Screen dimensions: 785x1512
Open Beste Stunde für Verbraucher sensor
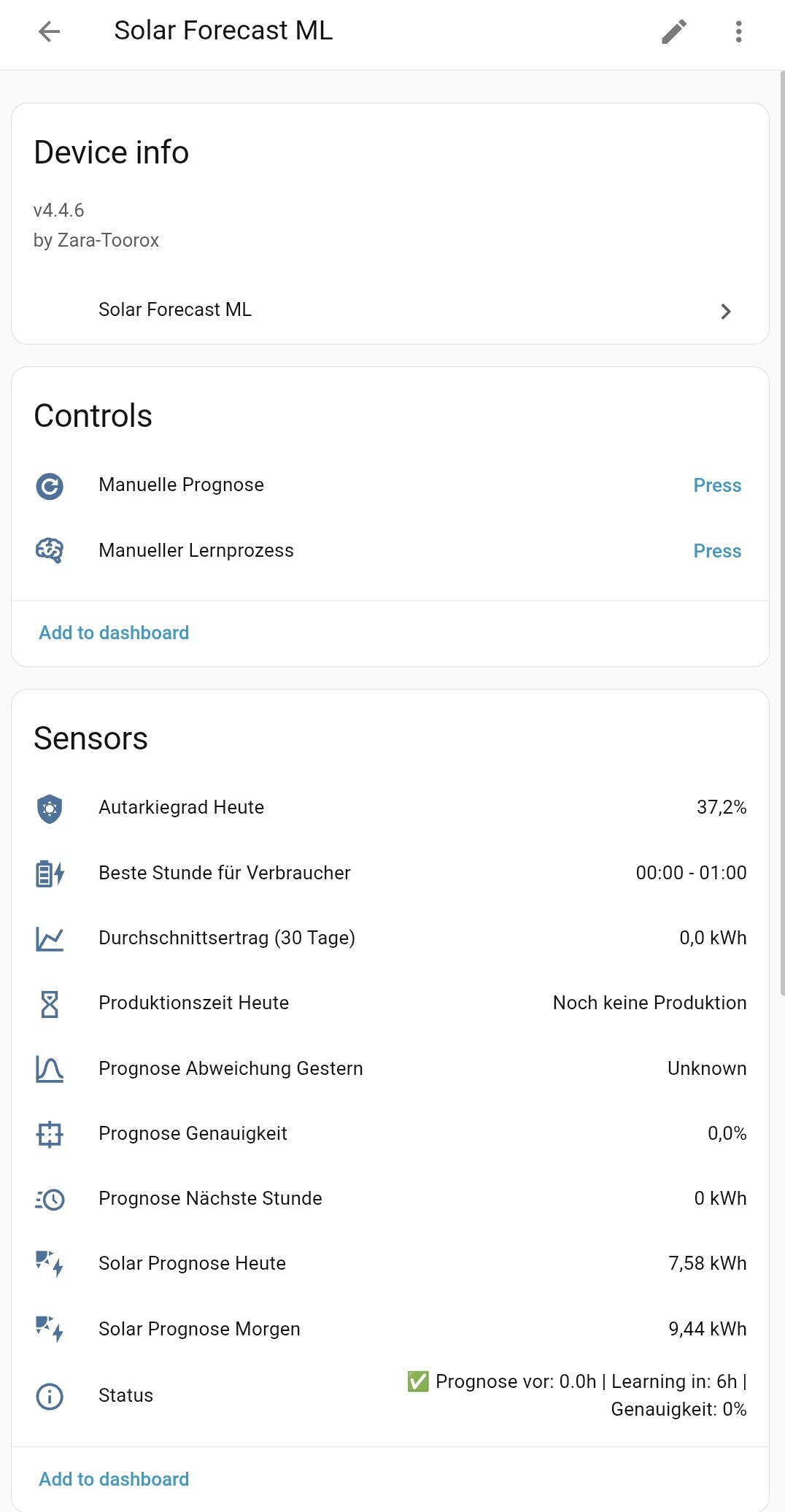(x=225, y=873)
